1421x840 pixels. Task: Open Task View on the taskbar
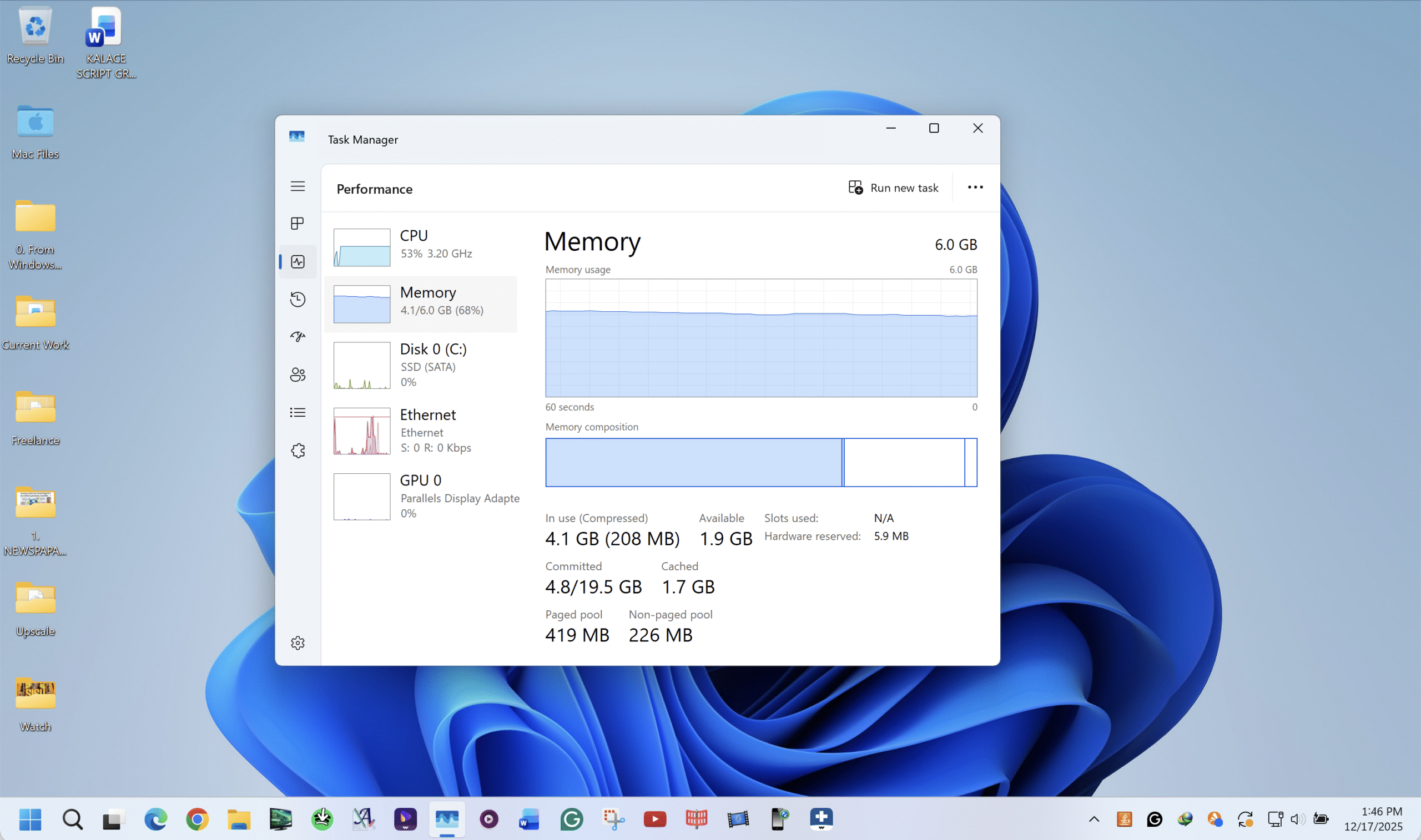coord(113,819)
